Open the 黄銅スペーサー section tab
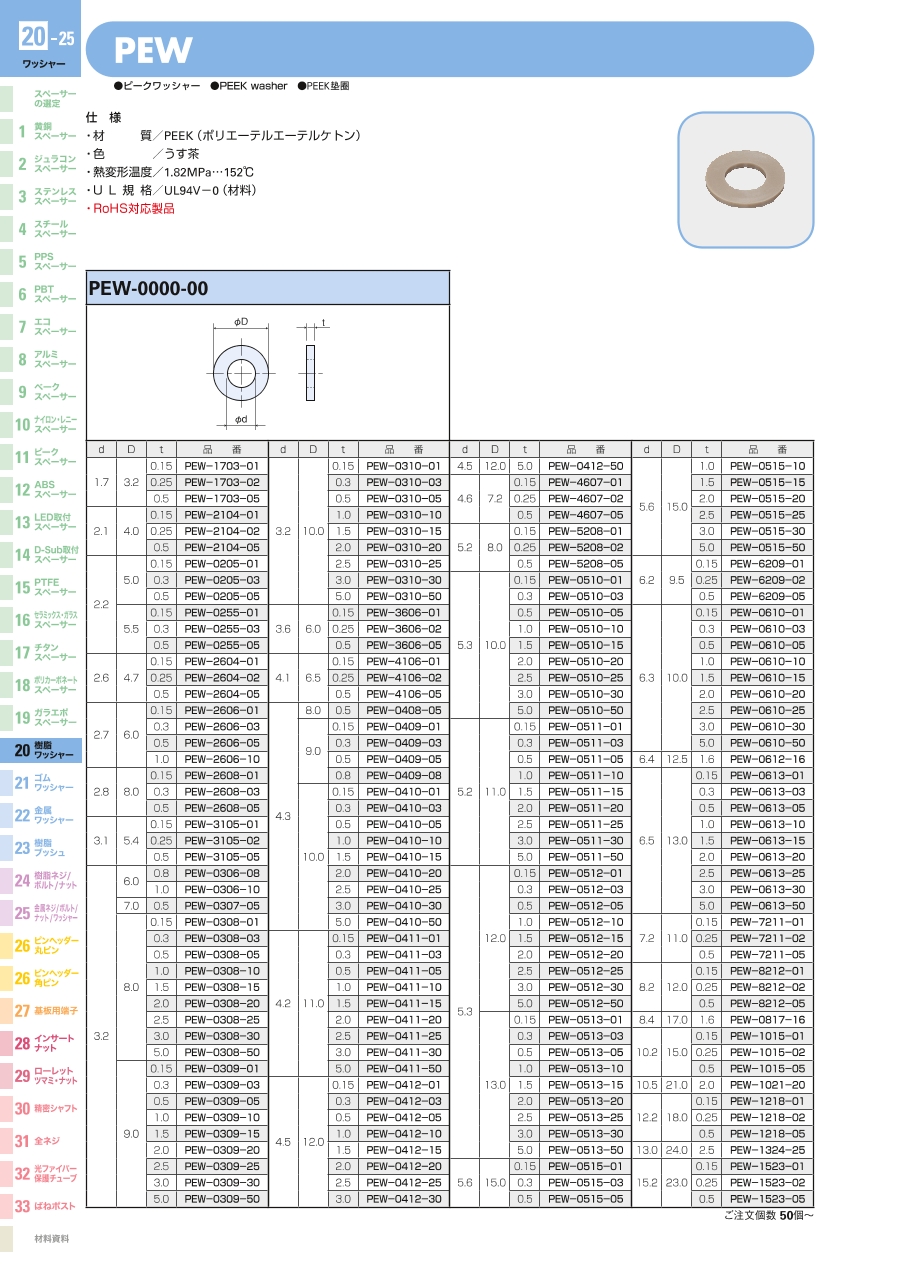Image resolution: width=900 pixels, height=1272 pixels. point(41,131)
